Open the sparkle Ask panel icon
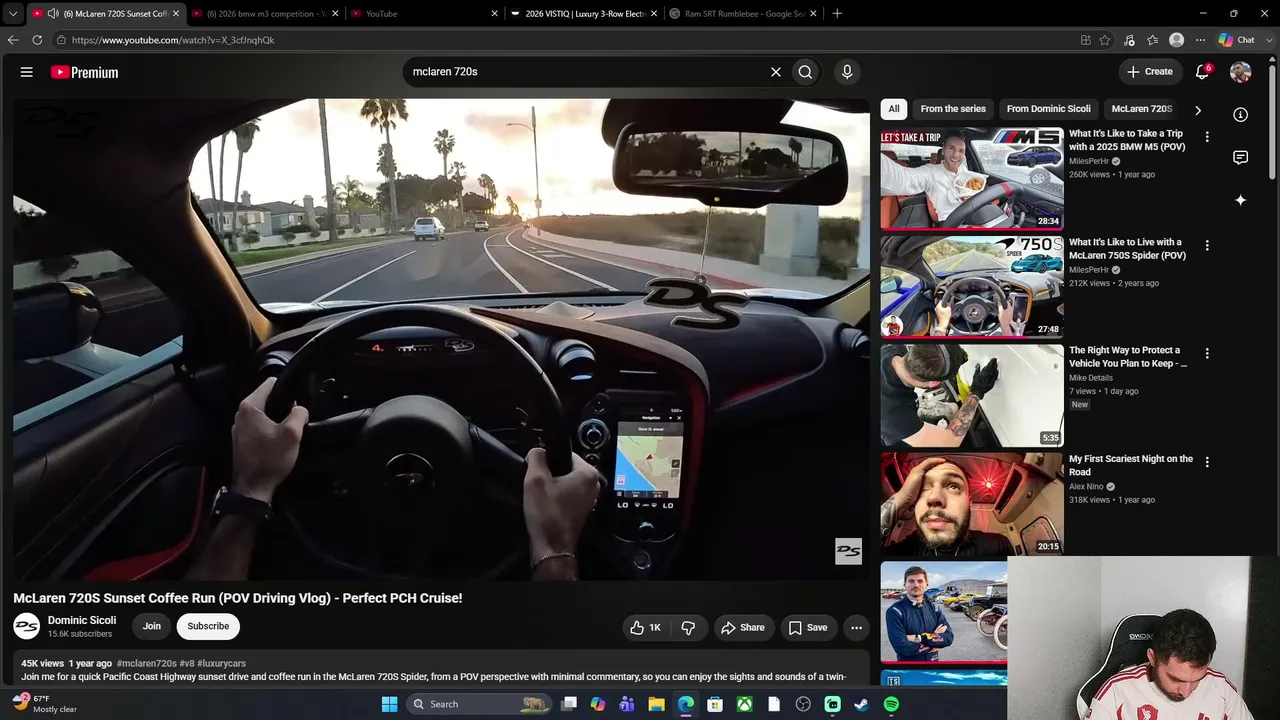The image size is (1280, 720). click(x=1240, y=200)
